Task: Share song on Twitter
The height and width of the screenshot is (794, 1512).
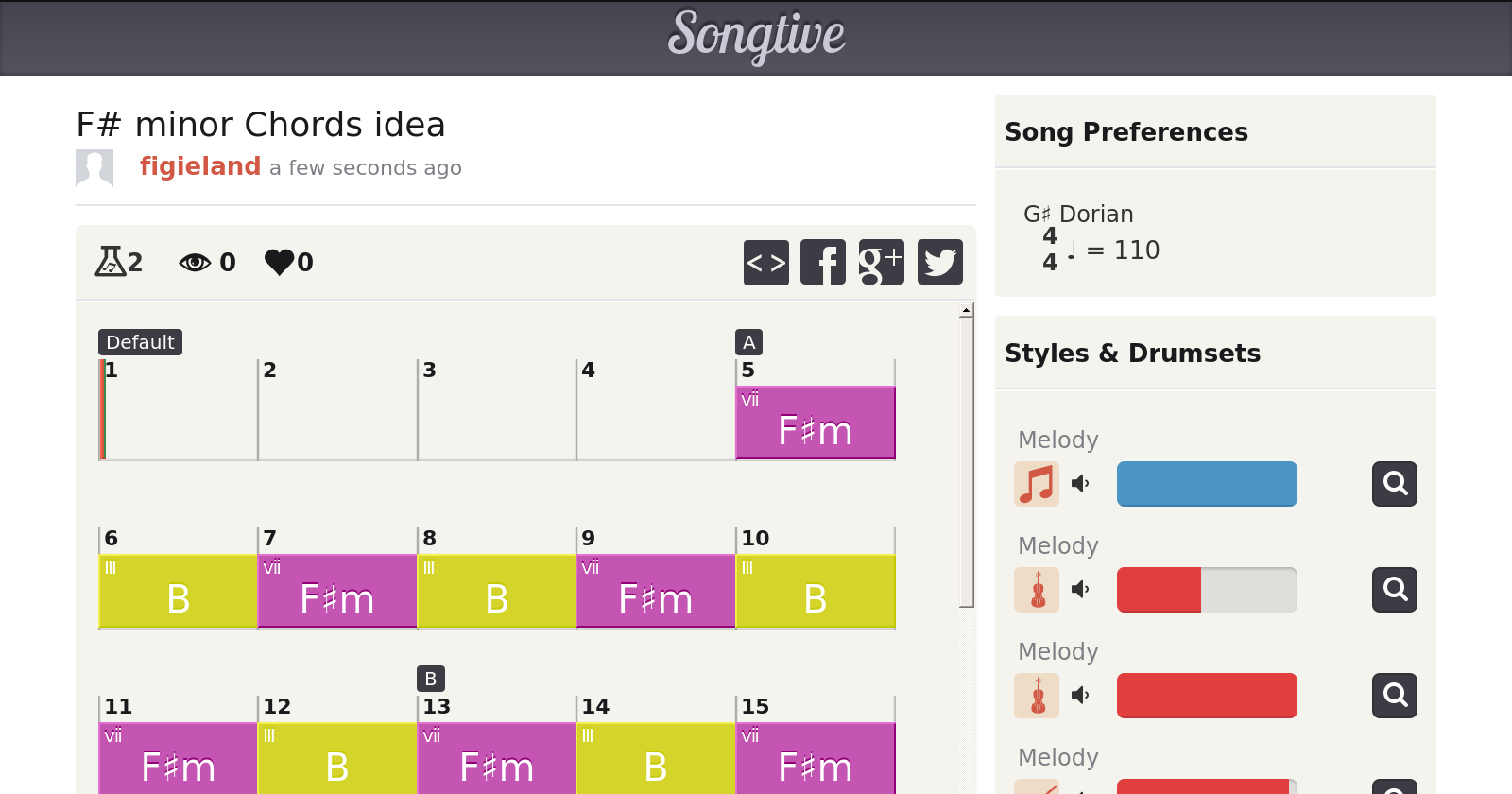Action: tap(940, 262)
